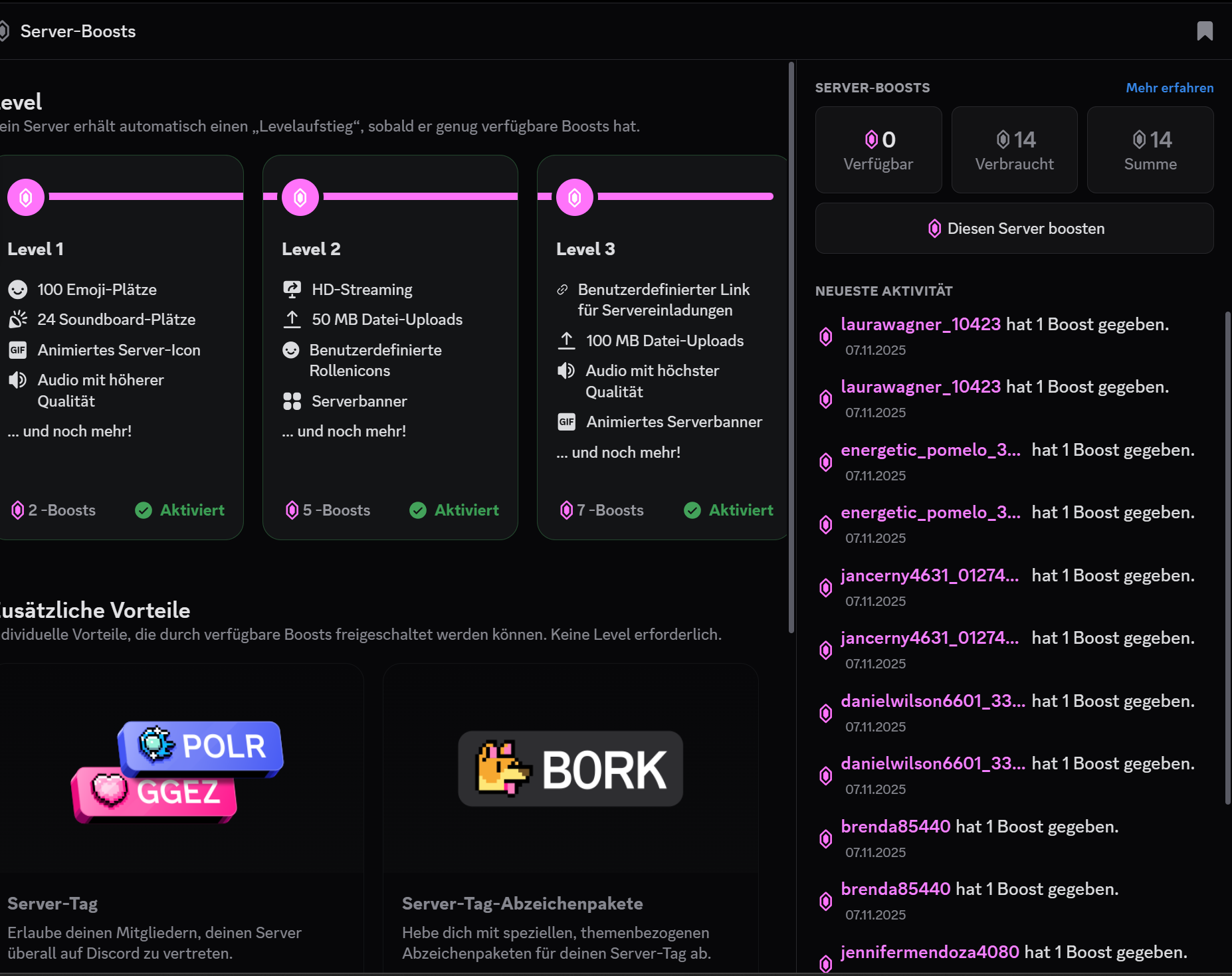Click the activity list scrollbar
Image resolution: width=1232 pixels, height=976 pixels.
click(x=1227, y=558)
